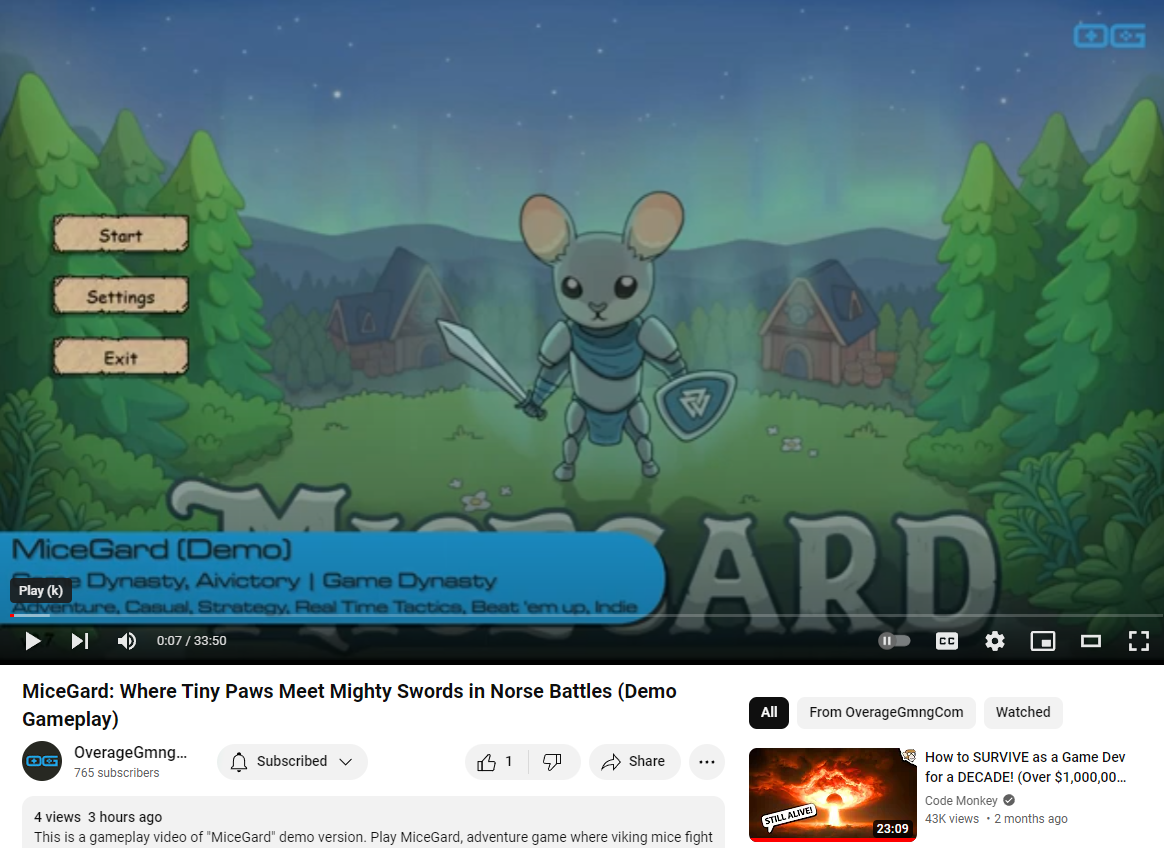This screenshot has width=1164, height=848.
Task: Click the 43K views text
Action: point(952,819)
